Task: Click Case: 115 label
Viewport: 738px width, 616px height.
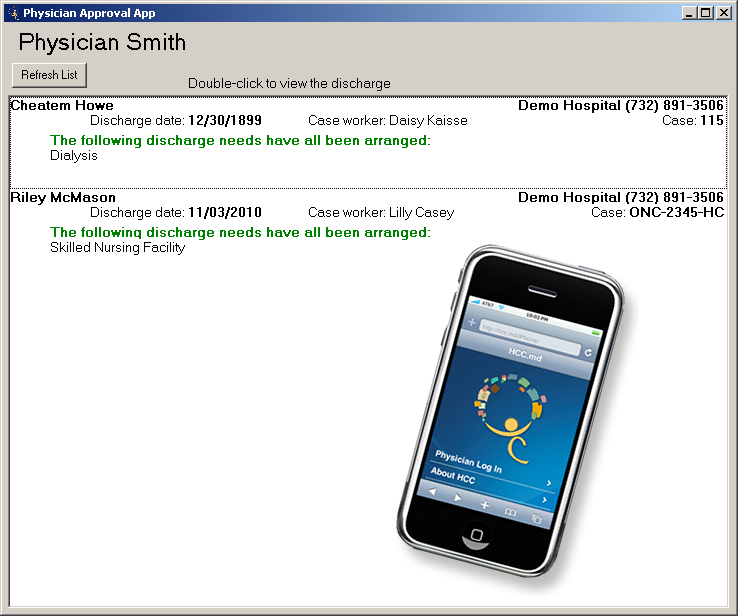Action: (693, 120)
